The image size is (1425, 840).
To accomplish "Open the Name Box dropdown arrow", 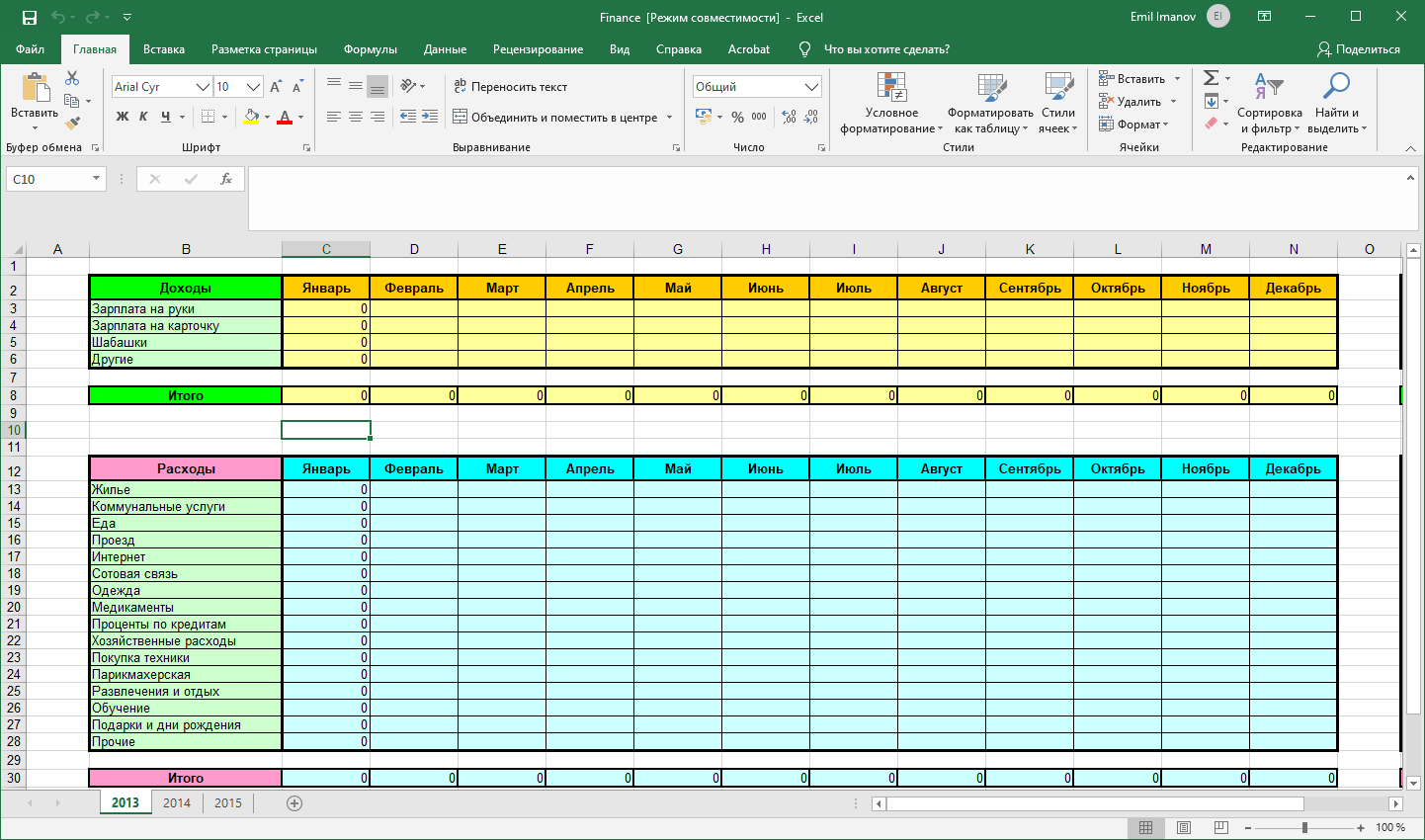I will [96, 179].
